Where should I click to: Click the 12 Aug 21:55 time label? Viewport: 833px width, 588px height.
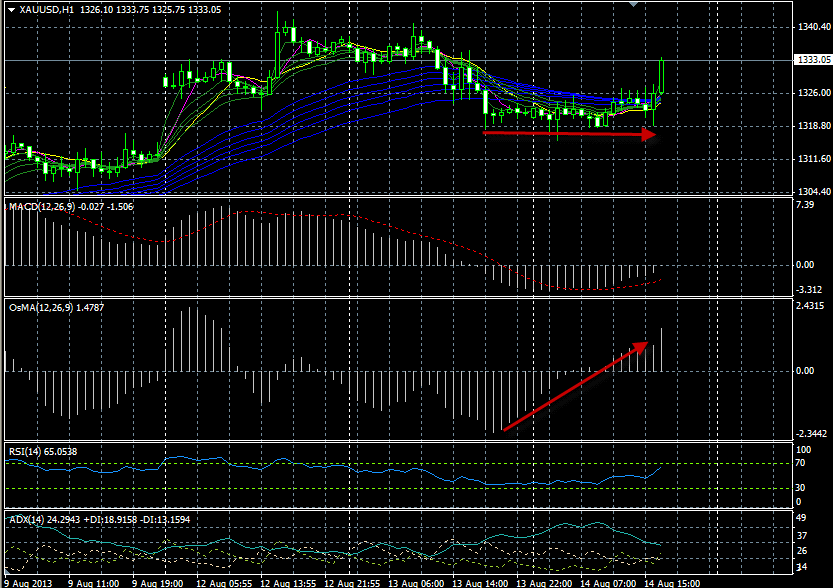352,583
